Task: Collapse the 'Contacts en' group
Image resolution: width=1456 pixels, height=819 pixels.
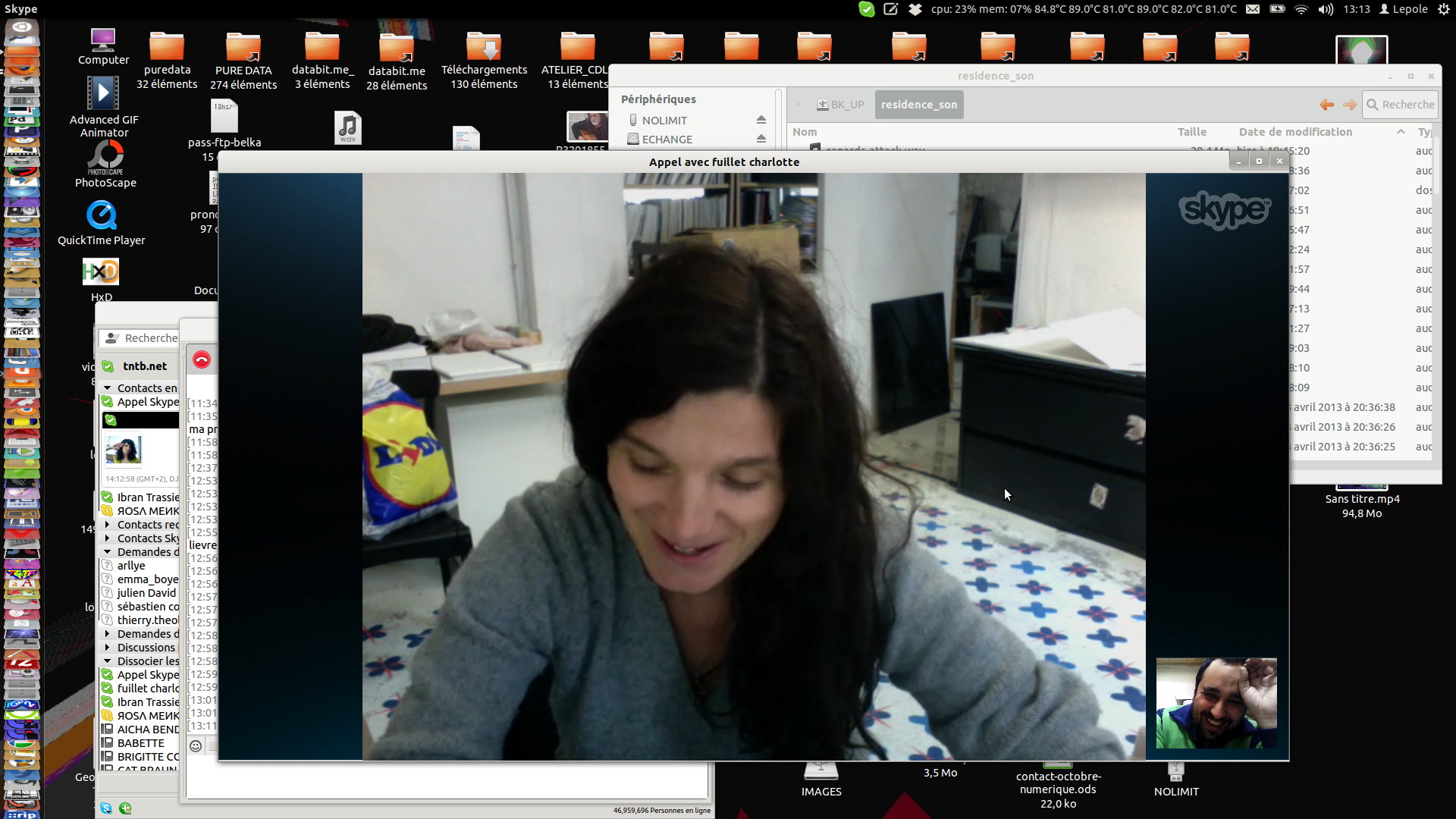Action: 108,388
